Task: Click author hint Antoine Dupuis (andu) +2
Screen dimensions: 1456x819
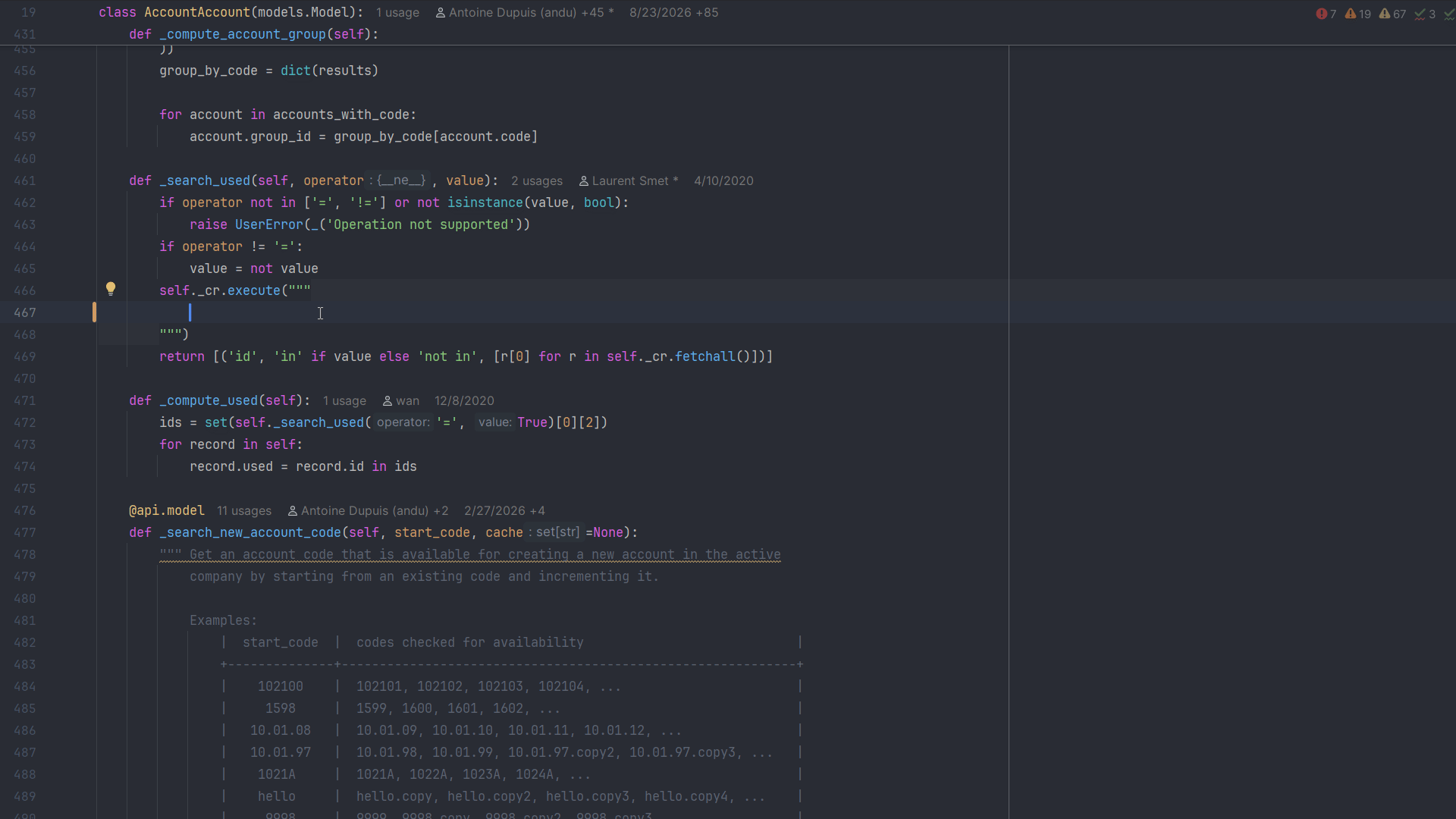Action: click(368, 511)
